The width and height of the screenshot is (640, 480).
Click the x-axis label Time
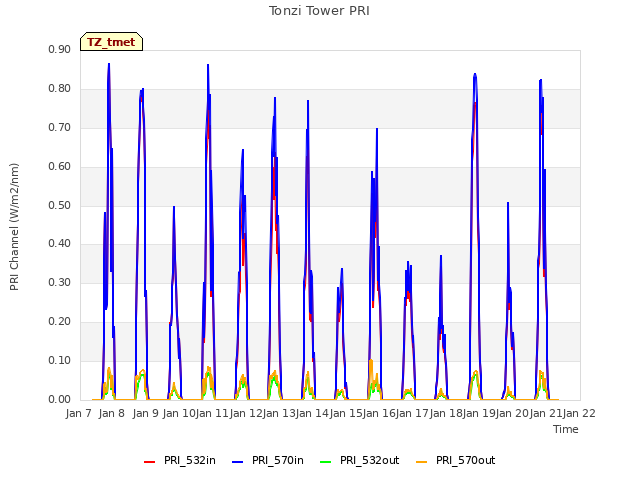click(566, 429)
